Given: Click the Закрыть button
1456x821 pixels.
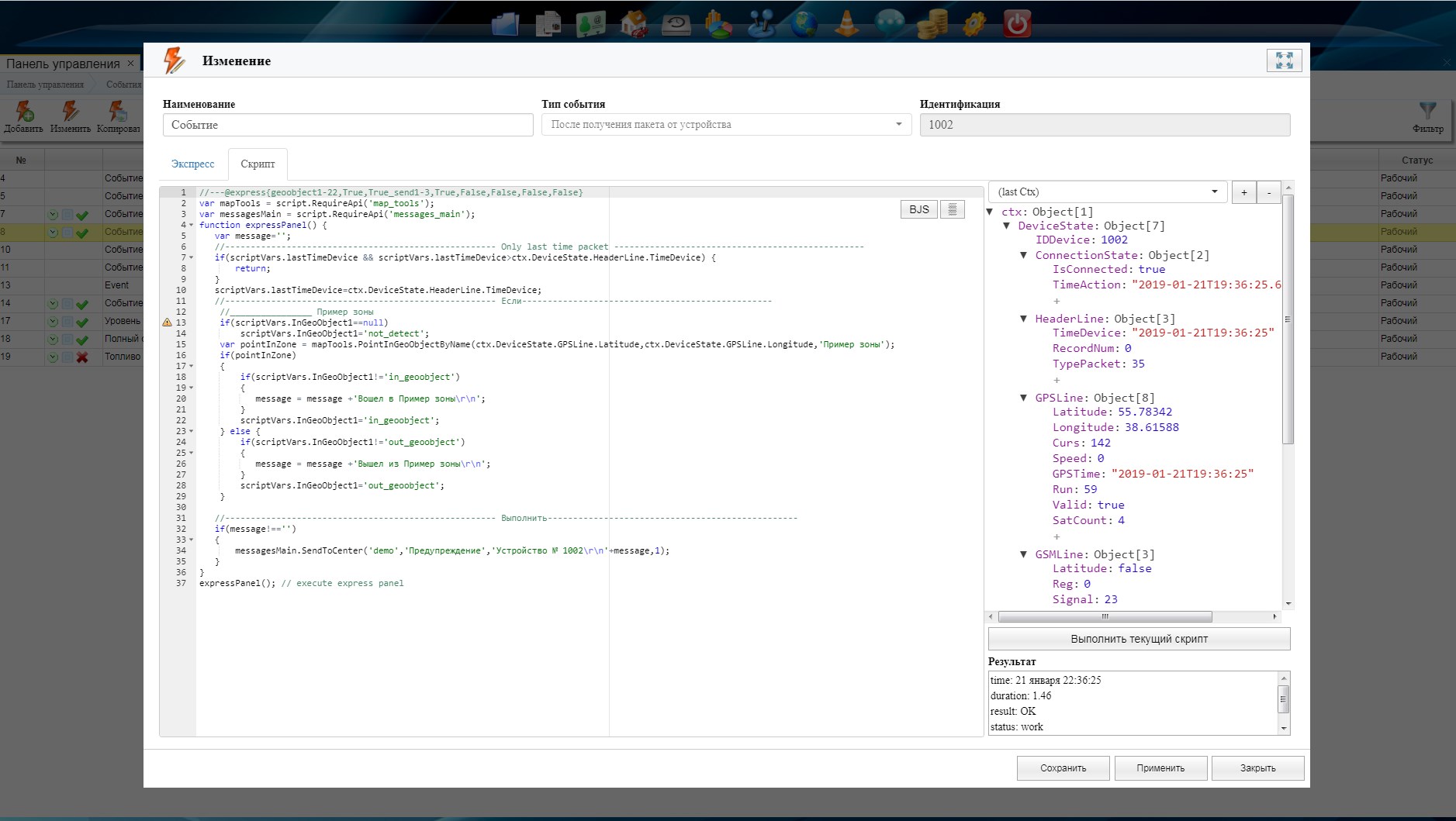Looking at the screenshot, I should (1257, 768).
